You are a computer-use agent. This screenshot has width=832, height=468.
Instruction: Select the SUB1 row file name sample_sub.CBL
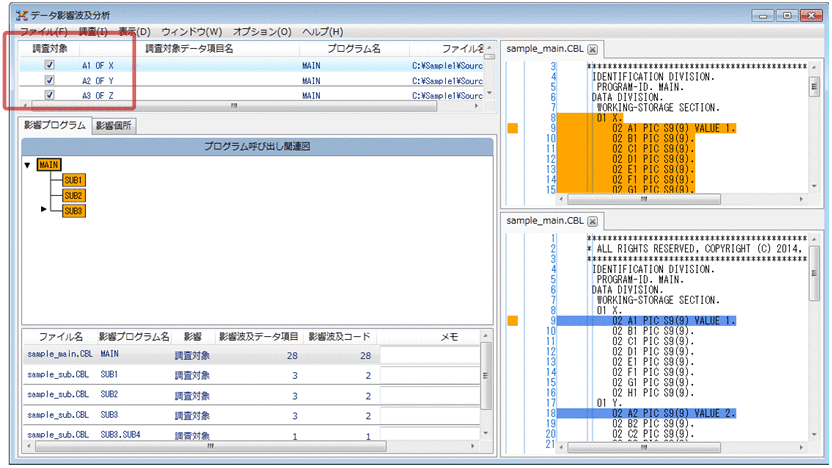click(58, 375)
